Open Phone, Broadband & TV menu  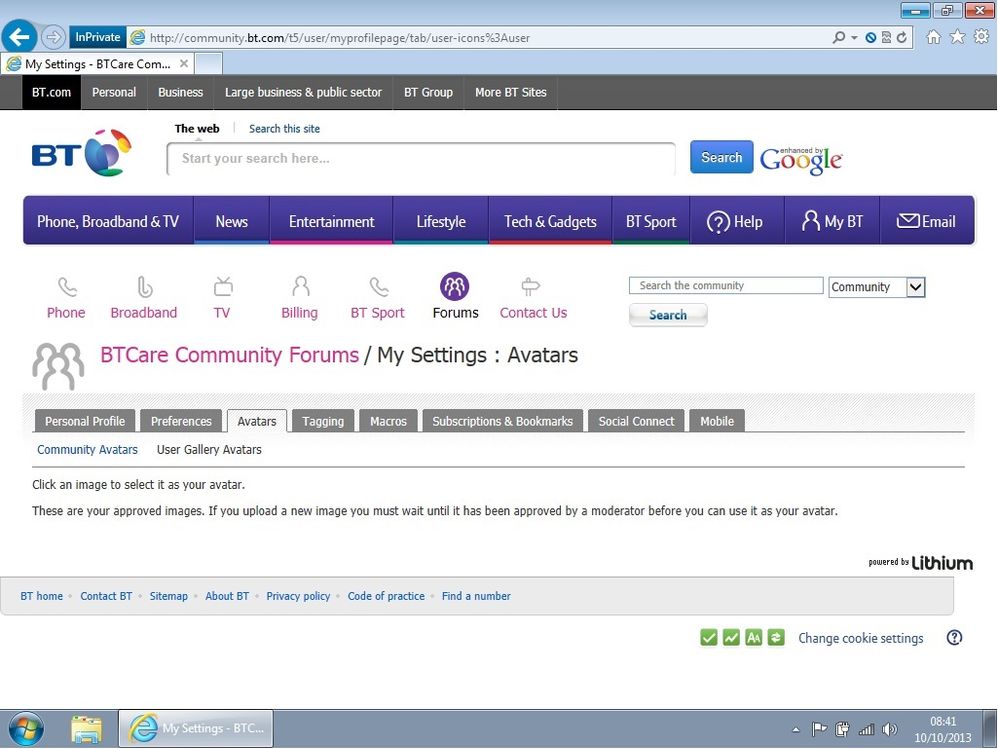(x=108, y=221)
